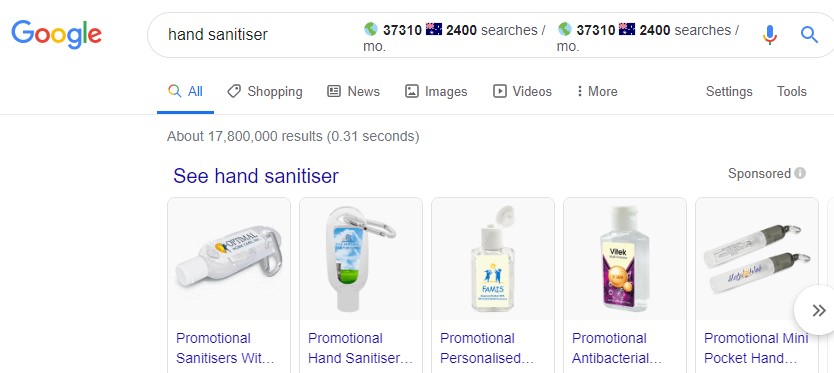This screenshot has height=373, width=834.
Task: Switch to the Images tab
Action: pos(436,92)
